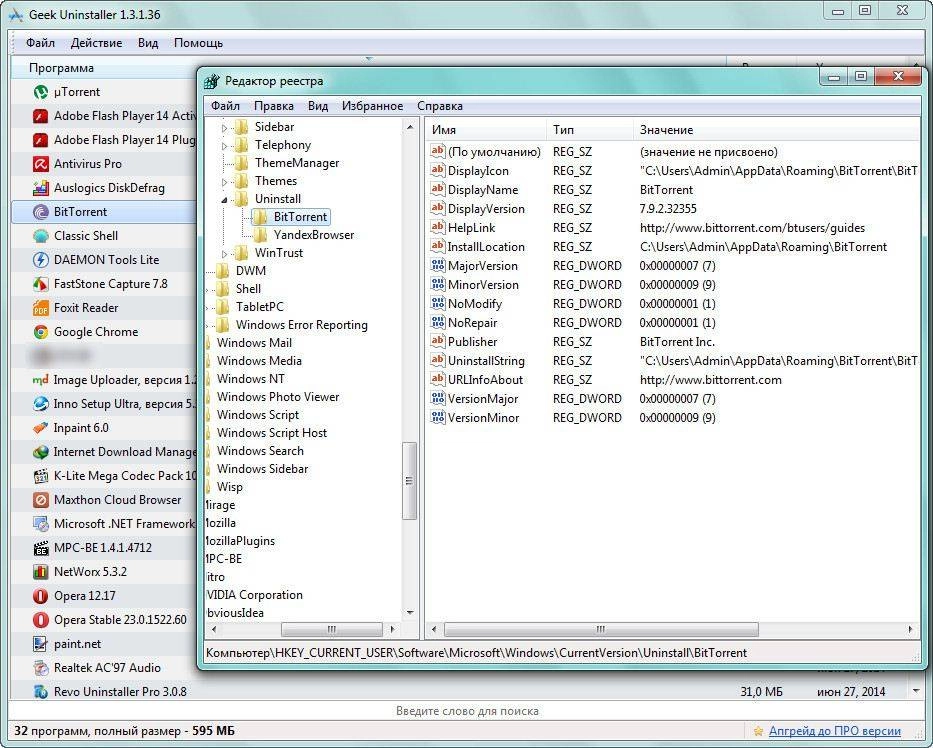933x748 pixels.
Task: Click the DisplayIcon string value icon
Action: (438, 171)
